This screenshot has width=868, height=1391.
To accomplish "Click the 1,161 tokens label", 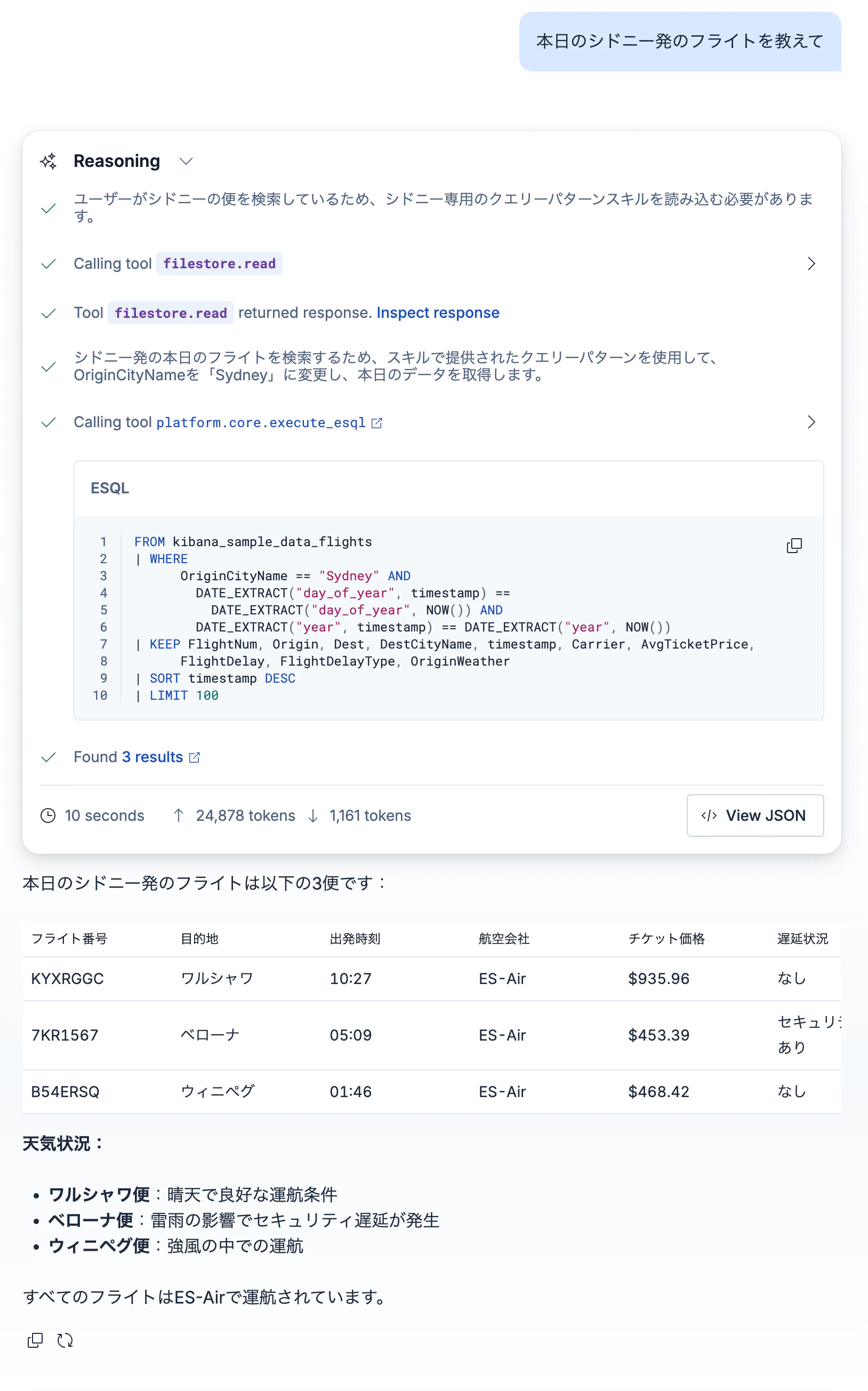I will 369,816.
